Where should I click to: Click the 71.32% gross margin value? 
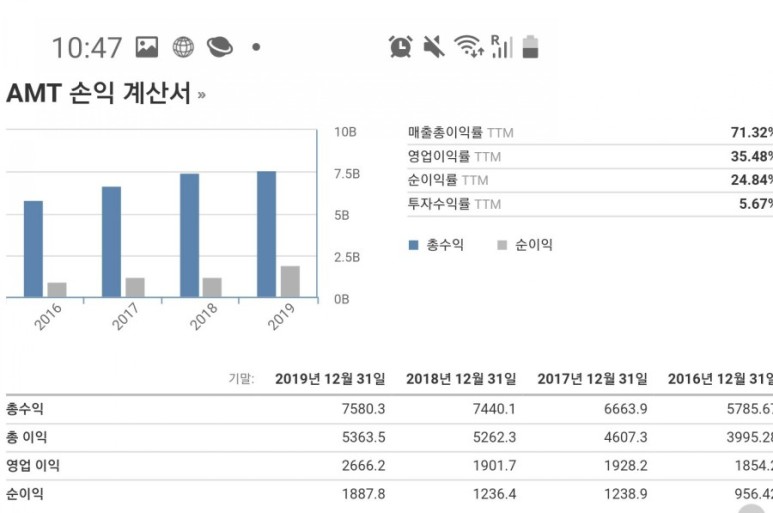(x=751, y=133)
